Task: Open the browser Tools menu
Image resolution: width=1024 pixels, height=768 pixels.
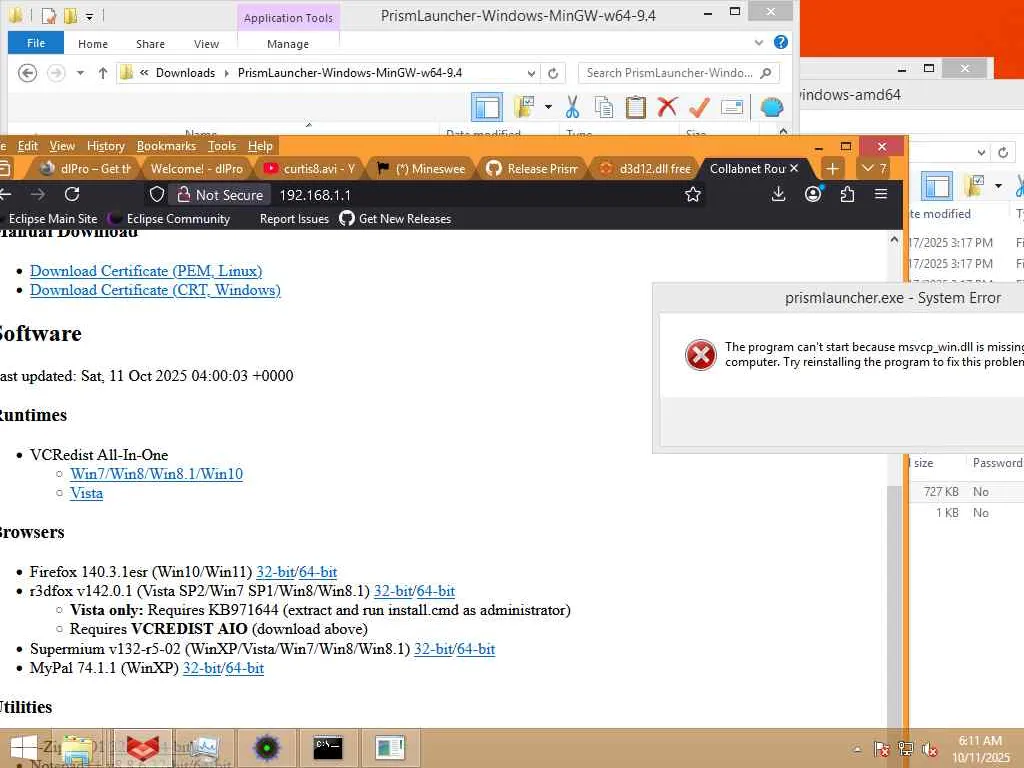Action: click(x=221, y=146)
